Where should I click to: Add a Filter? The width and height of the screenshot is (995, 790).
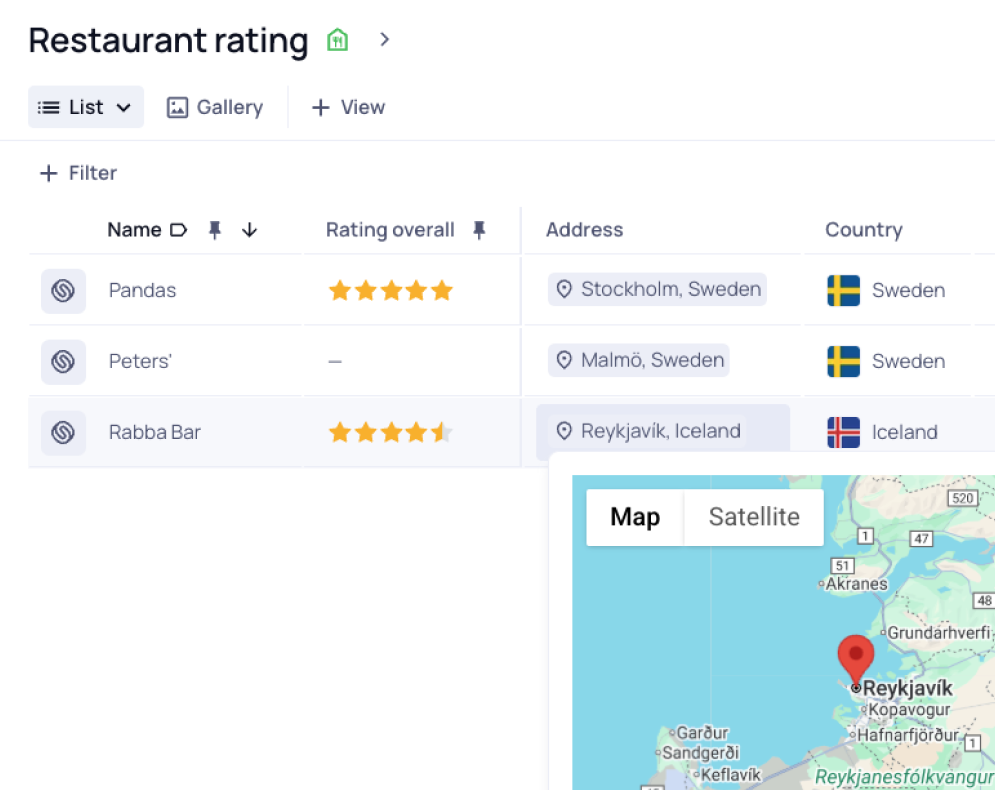(x=78, y=173)
